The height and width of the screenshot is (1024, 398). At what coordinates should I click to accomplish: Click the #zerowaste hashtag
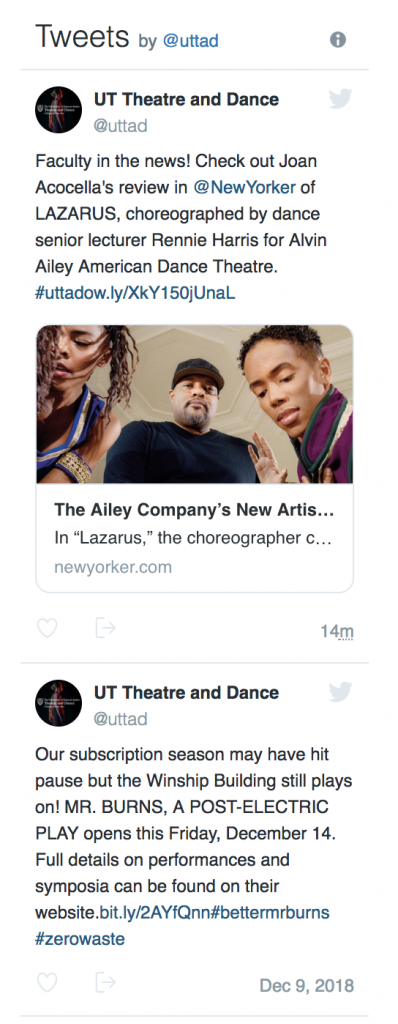point(80,939)
